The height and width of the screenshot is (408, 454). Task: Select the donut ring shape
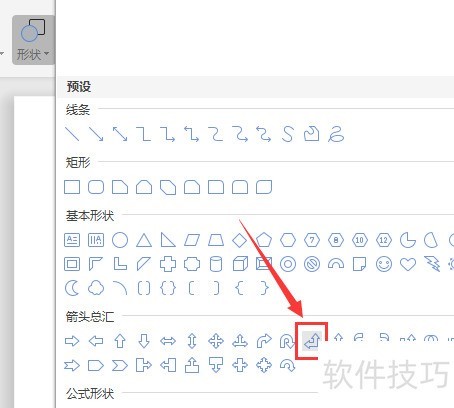coord(288,264)
